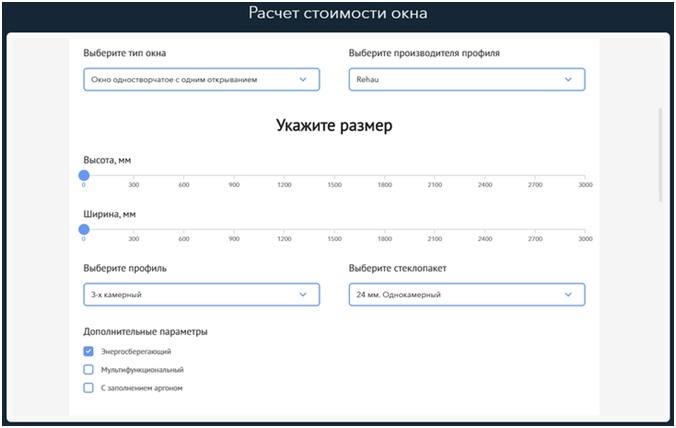Enable the Мультифункциональный checkbox
The width and height of the screenshot is (676, 428).
point(89,370)
